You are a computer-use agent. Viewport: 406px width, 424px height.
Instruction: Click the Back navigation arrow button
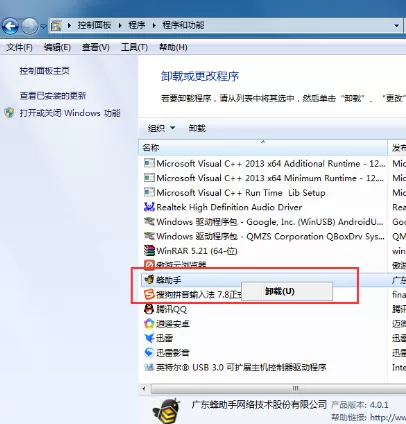[10, 26]
